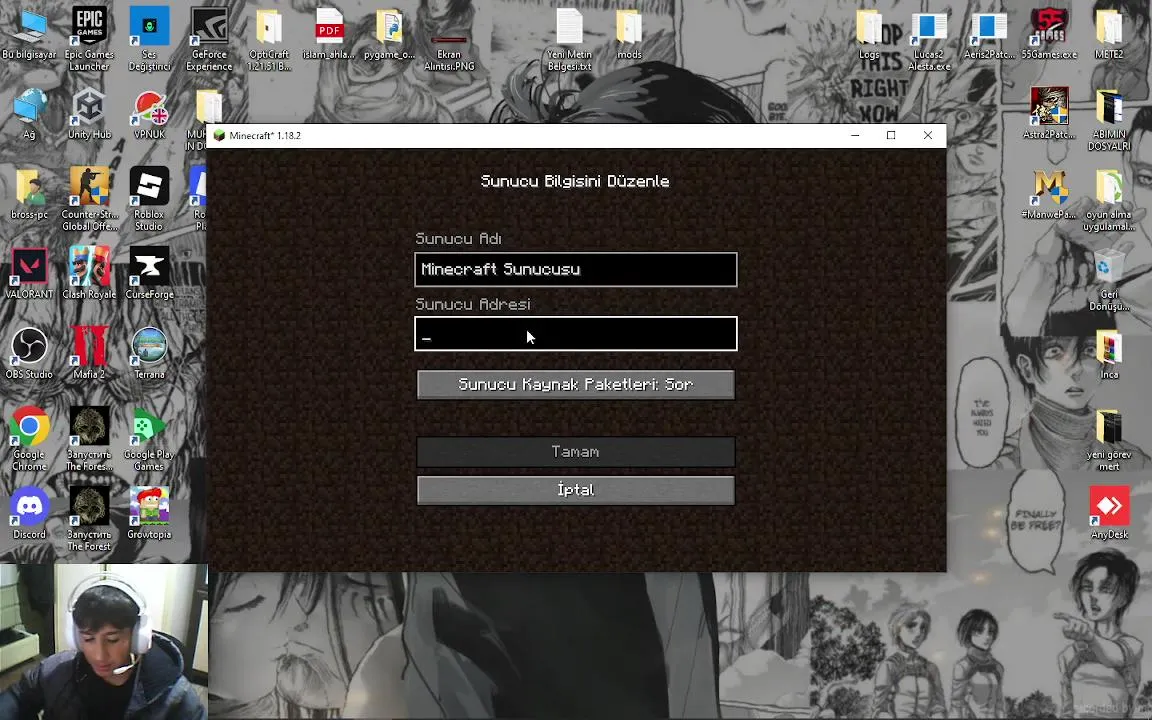The image size is (1152, 720).
Task: Minimize the Minecraft 1.18.2 window
Action: click(855, 135)
